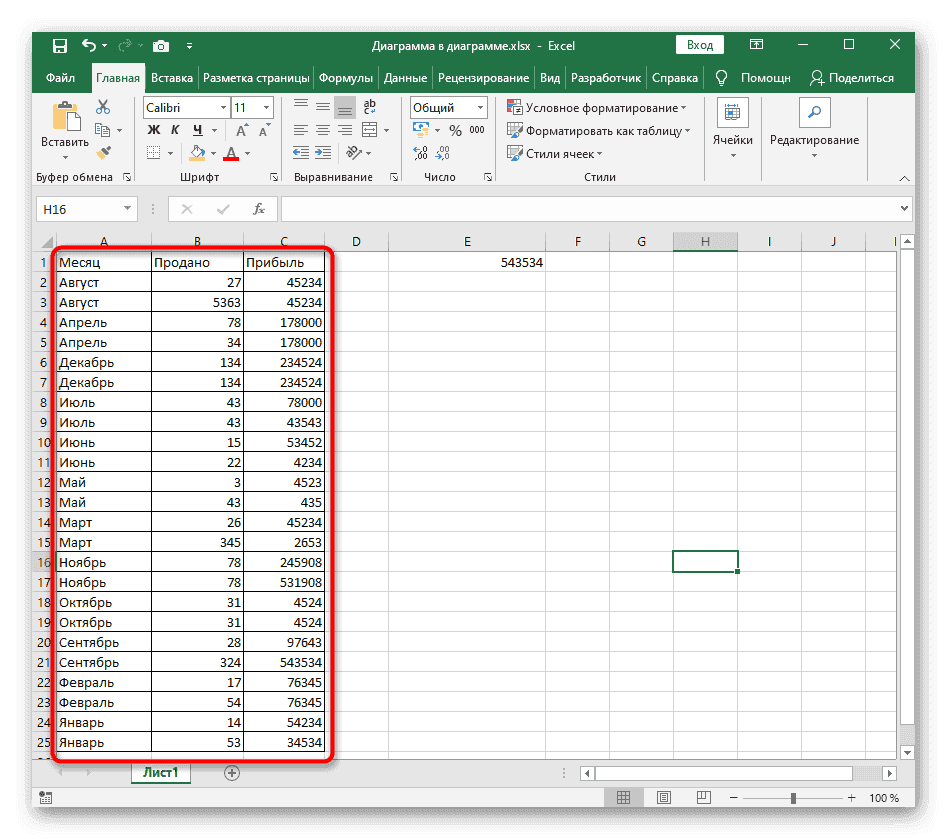Image resolution: width=947 pixels, height=839 pixels.
Task: Click the Вход sign-in button
Action: [x=700, y=45]
